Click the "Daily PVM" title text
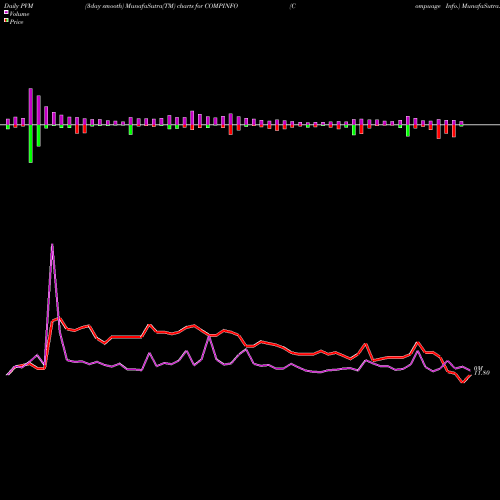This screenshot has width=500, height=500. (x=19, y=6)
